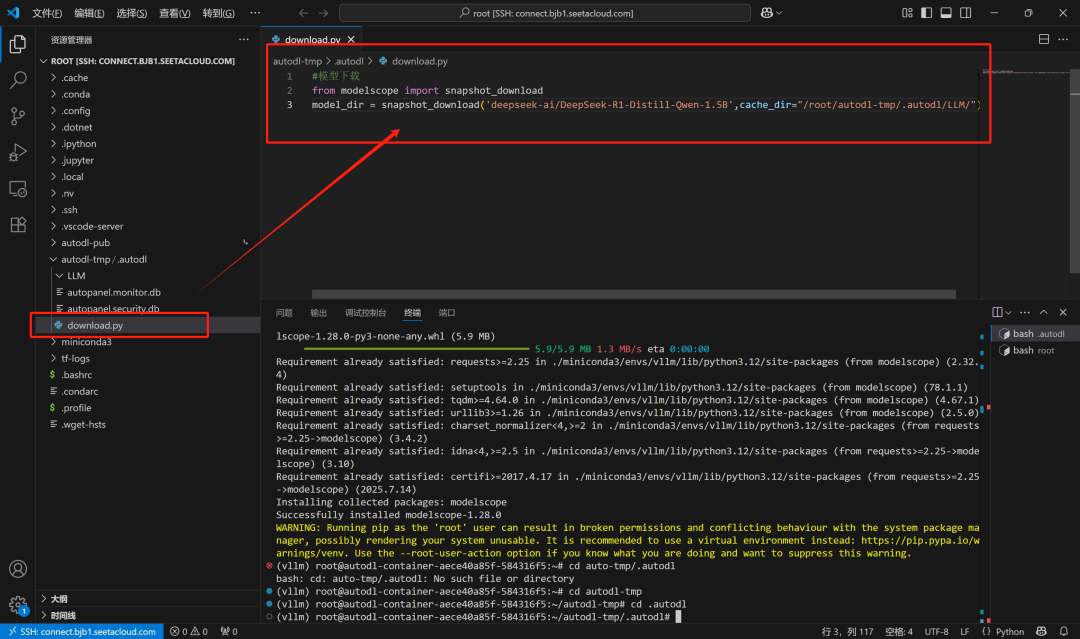Switch to the Output panel tab
Screen dimensions: 1080x639
[x=318, y=313]
